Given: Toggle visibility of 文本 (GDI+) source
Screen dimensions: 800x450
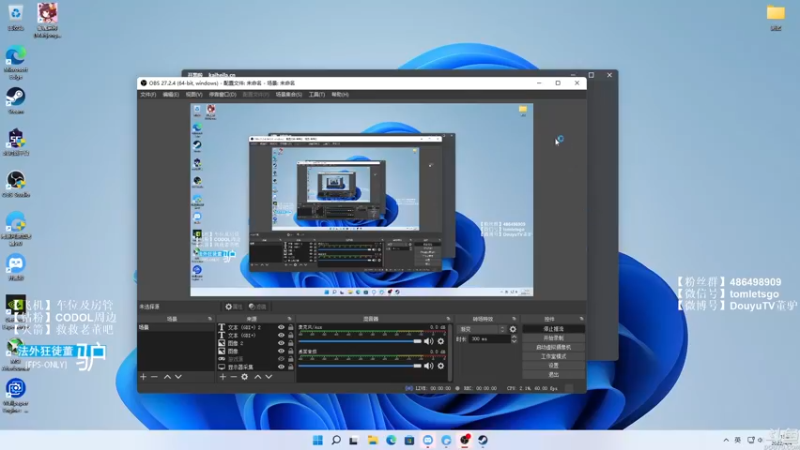Looking at the screenshot, I should tap(281, 335).
